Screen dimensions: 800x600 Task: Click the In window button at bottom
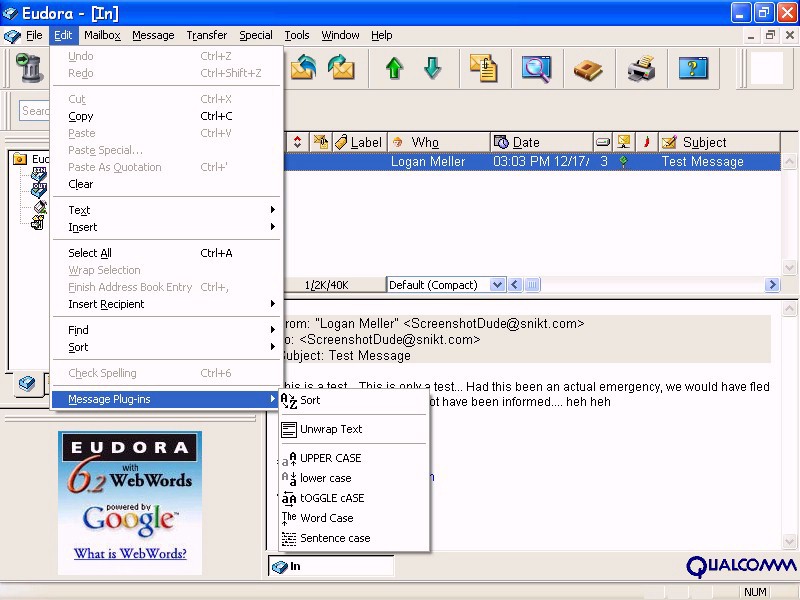pos(331,566)
